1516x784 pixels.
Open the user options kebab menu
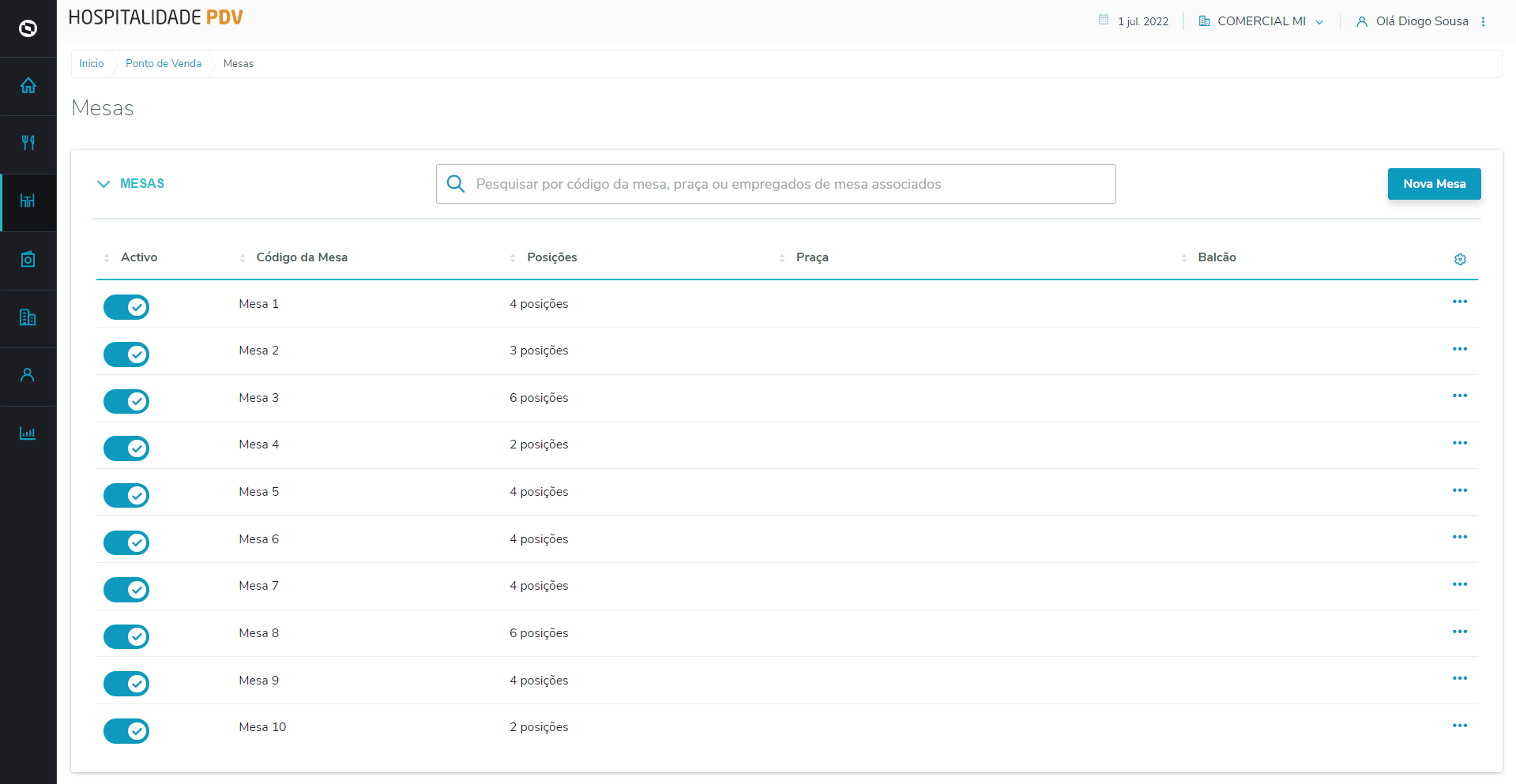(1483, 21)
